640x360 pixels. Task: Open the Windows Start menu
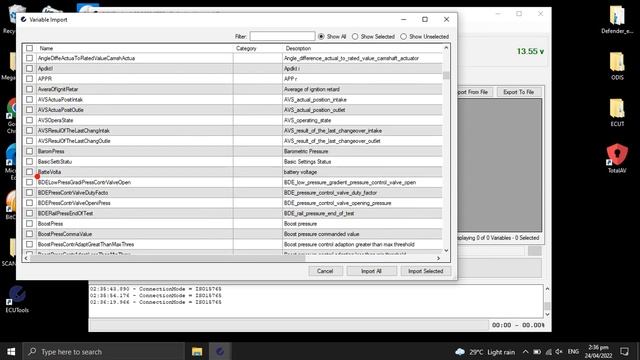11,351
